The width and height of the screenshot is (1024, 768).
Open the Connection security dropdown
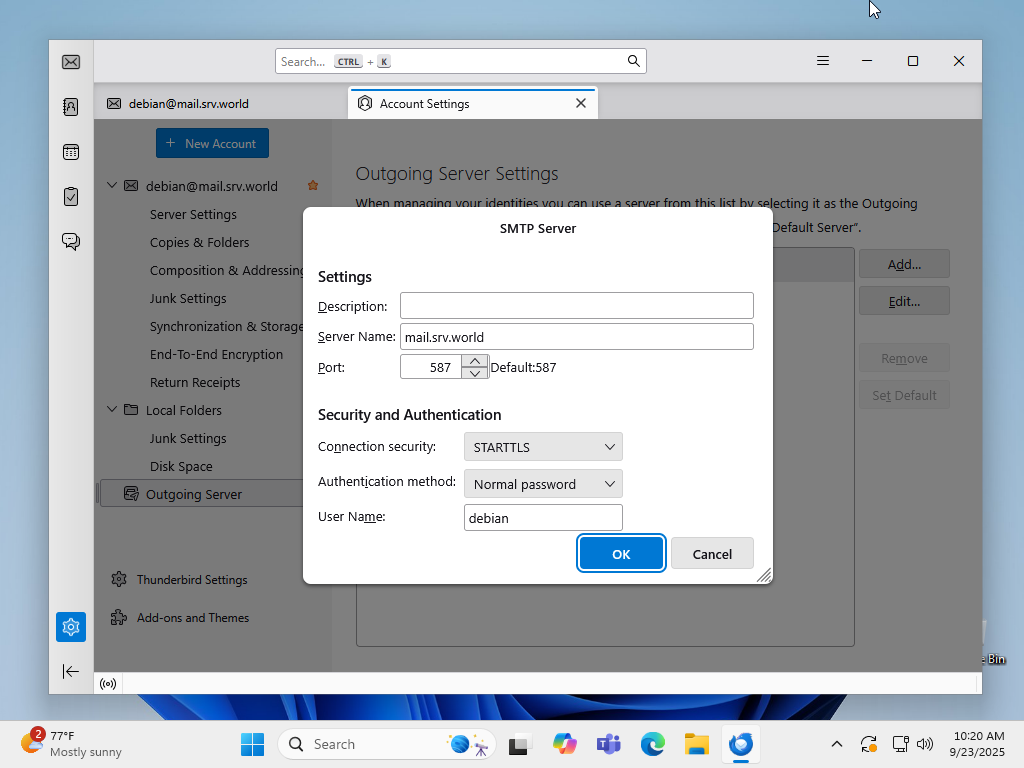[x=542, y=446]
